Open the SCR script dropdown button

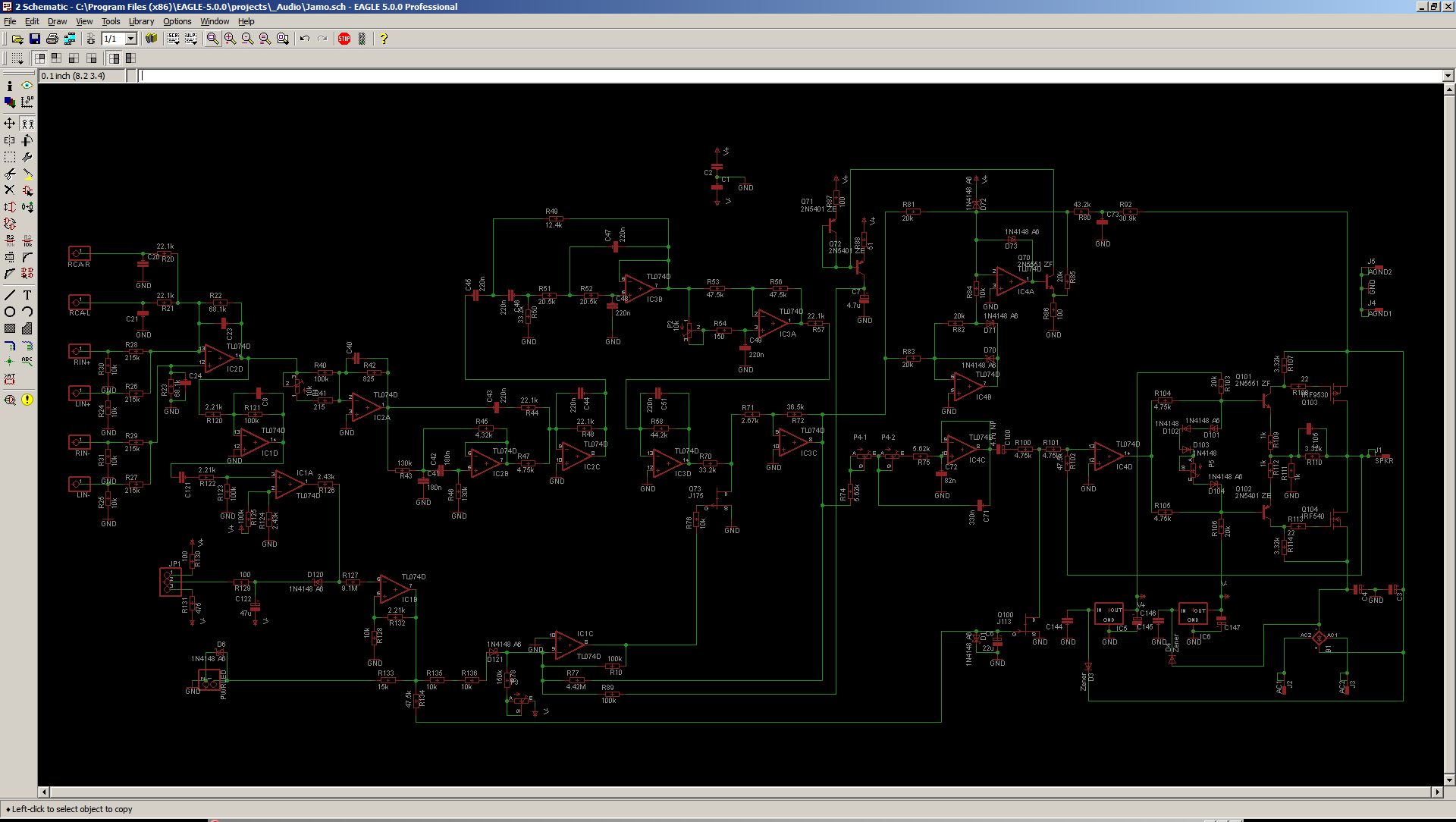tap(174, 39)
